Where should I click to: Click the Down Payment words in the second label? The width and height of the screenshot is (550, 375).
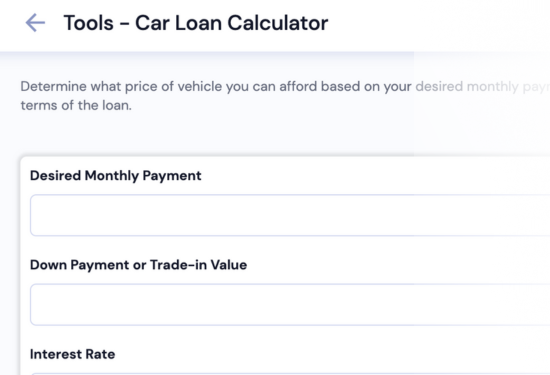coord(79,265)
